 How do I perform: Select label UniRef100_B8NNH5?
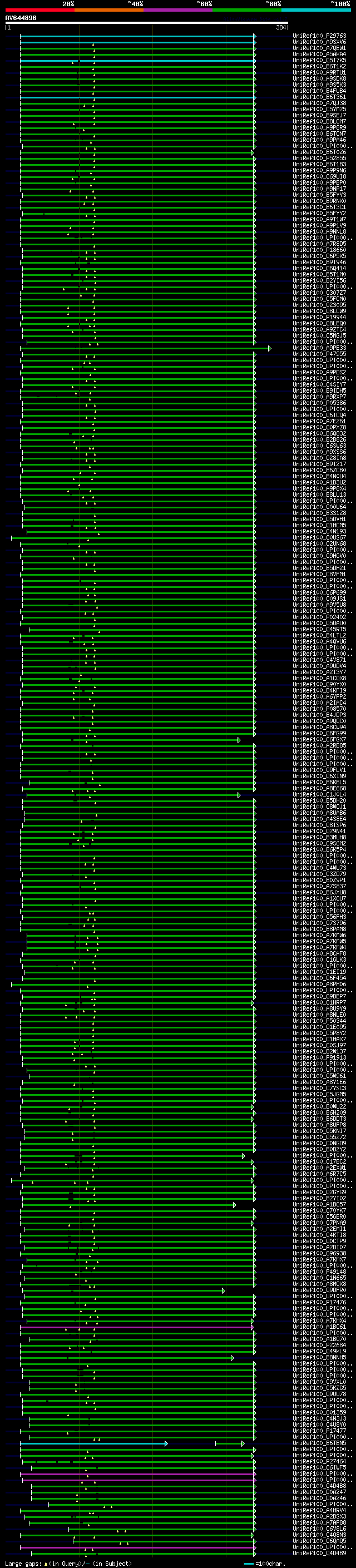pyautogui.click(x=319, y=1357)
